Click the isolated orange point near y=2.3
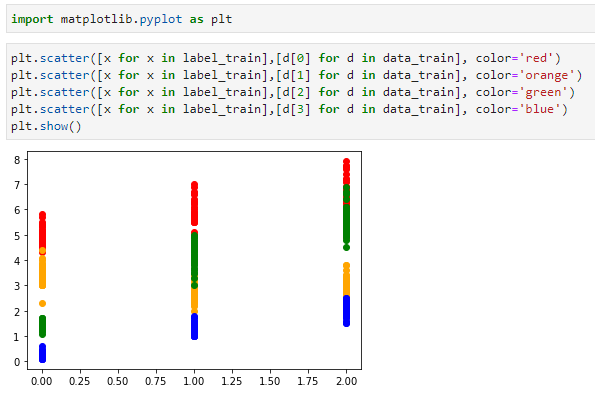The image size is (595, 400). [42, 304]
